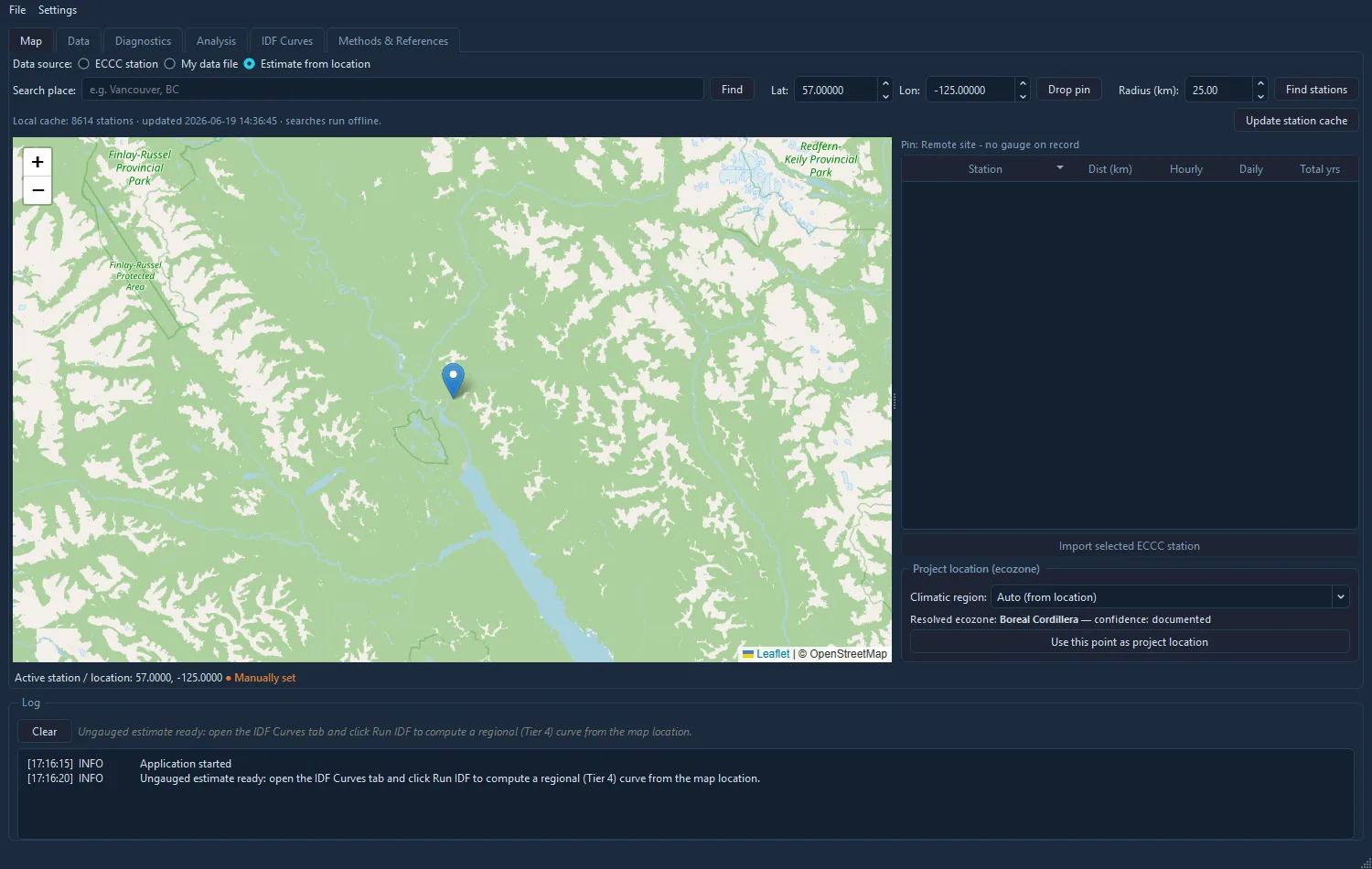This screenshot has height=869, width=1372.
Task: Click 'Local cache: 8614 stations' text
Action: (73, 121)
